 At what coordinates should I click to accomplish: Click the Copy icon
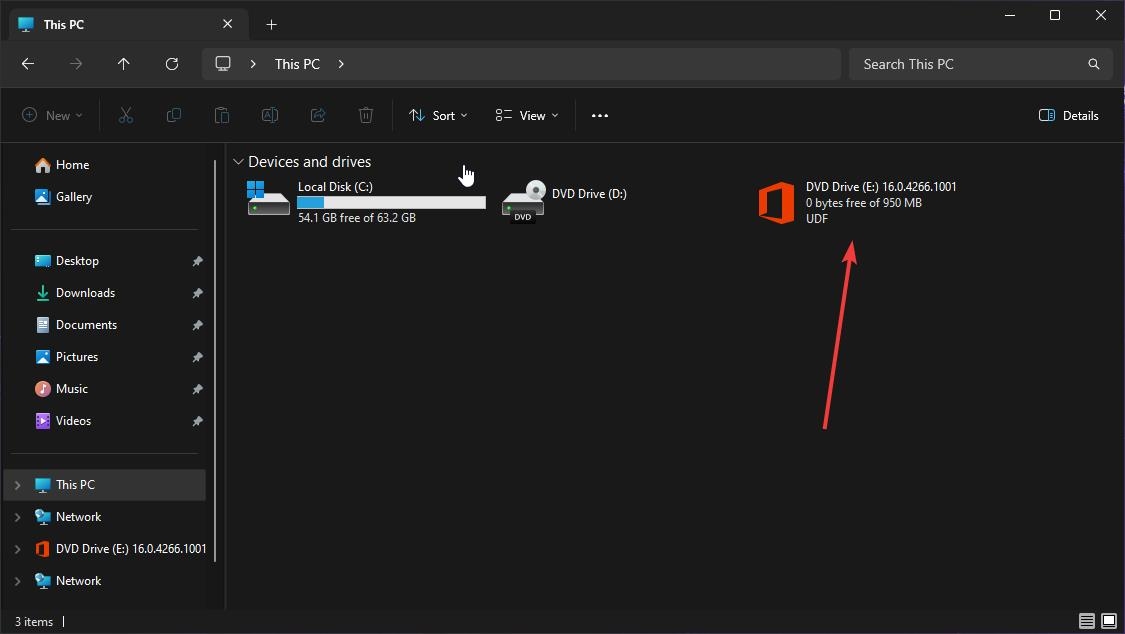coord(173,115)
